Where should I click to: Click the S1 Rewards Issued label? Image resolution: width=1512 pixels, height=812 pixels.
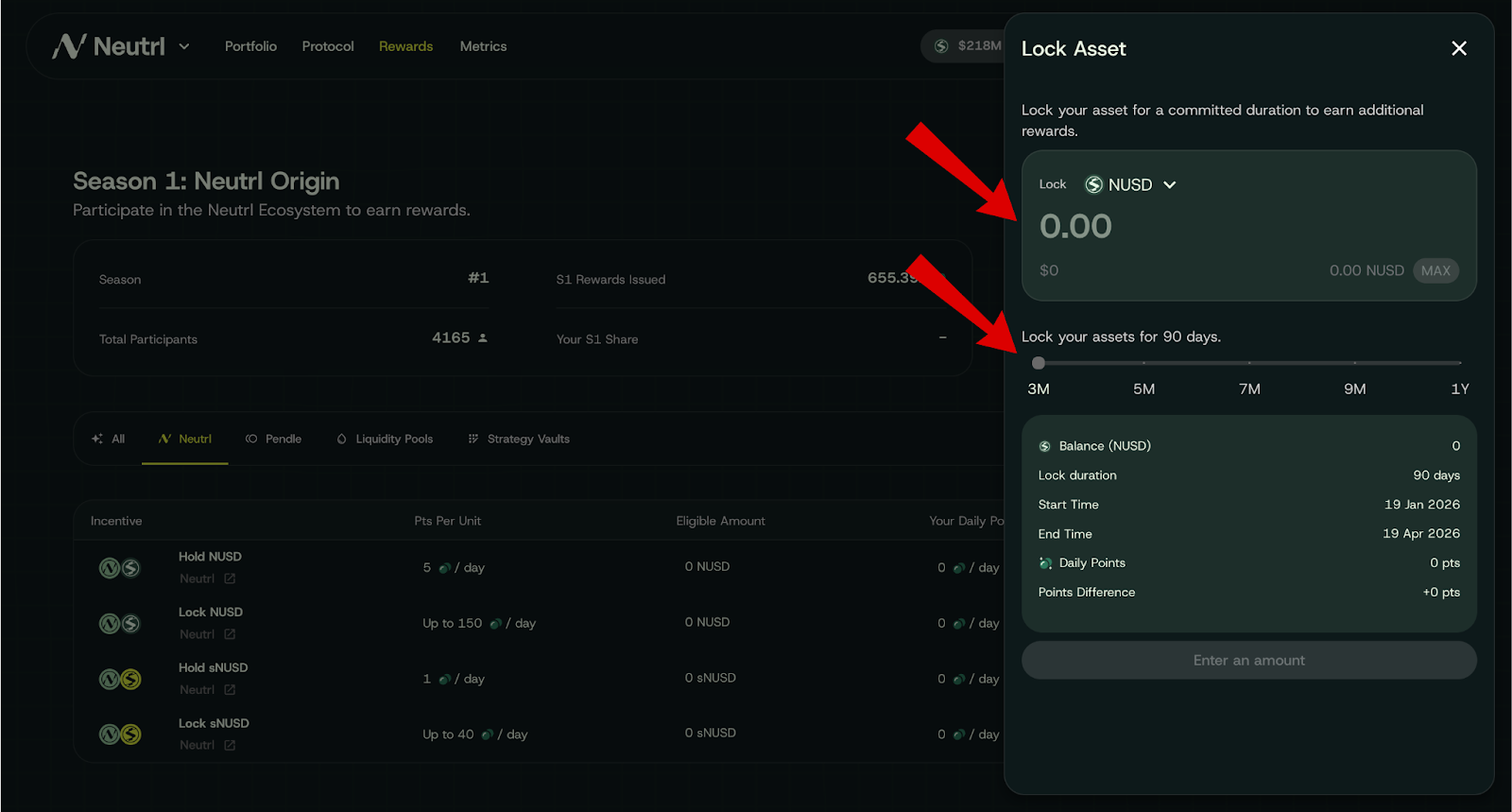pos(610,280)
